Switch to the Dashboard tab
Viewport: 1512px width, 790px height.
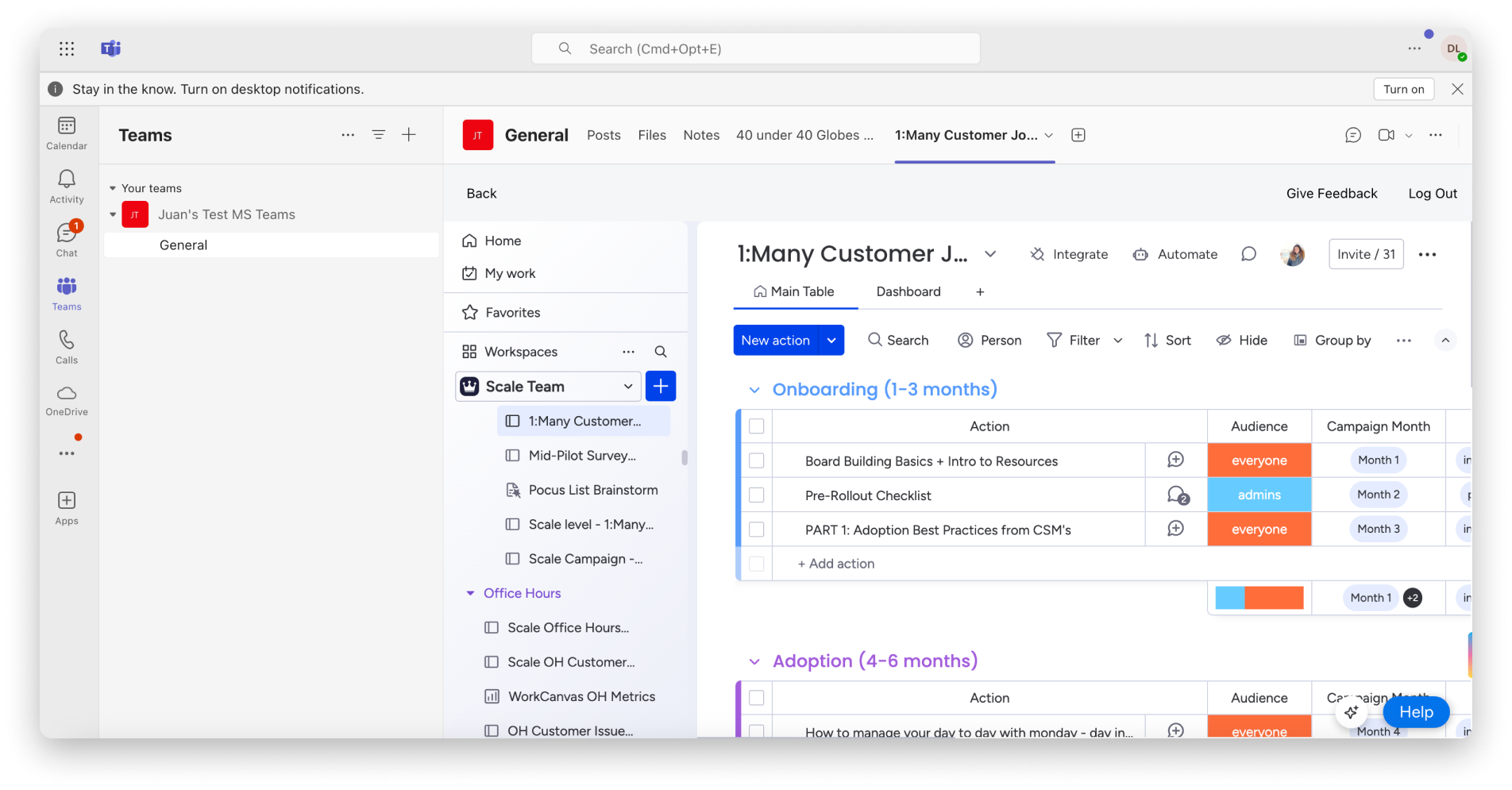(908, 292)
